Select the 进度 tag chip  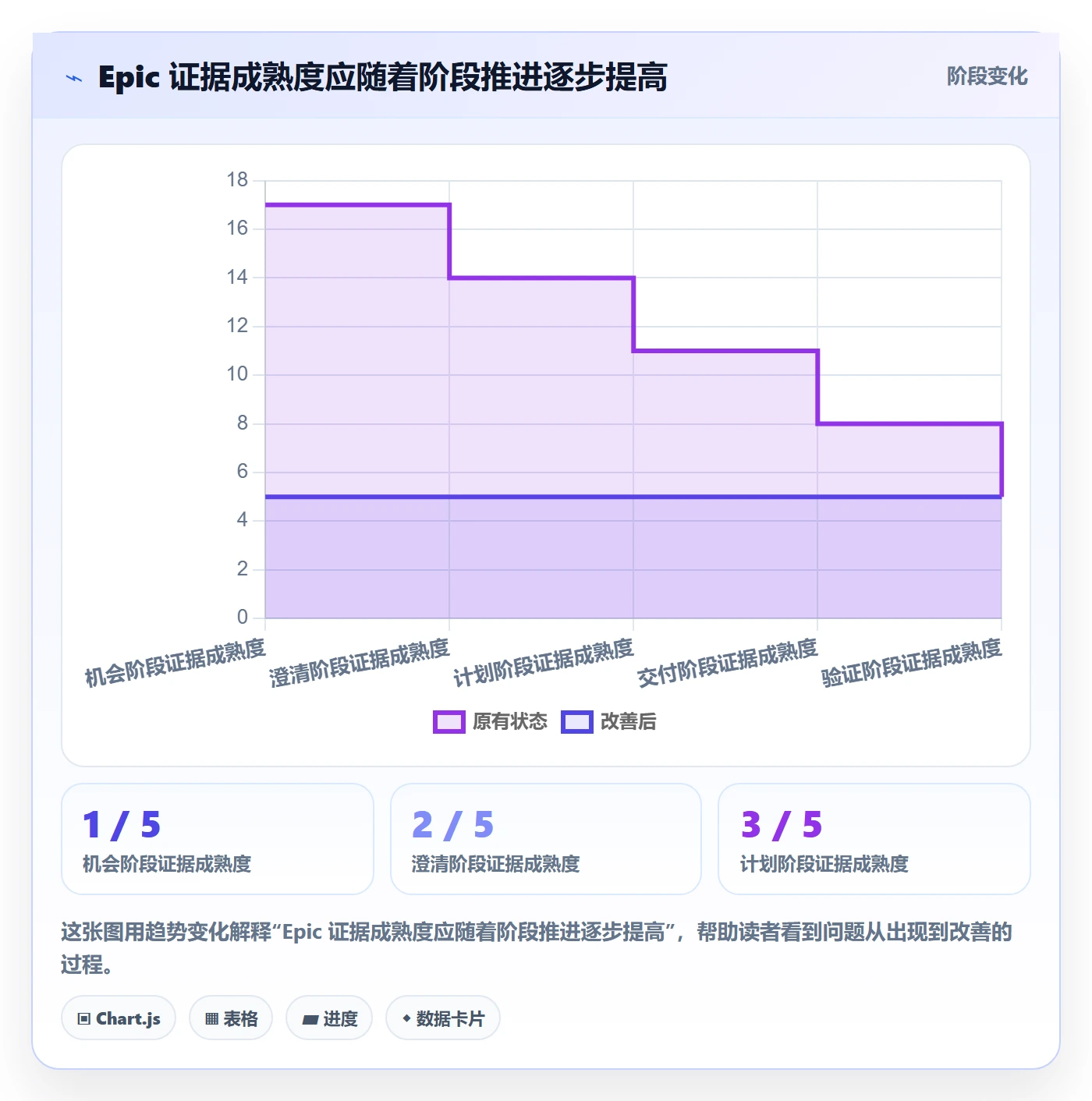(x=329, y=1018)
